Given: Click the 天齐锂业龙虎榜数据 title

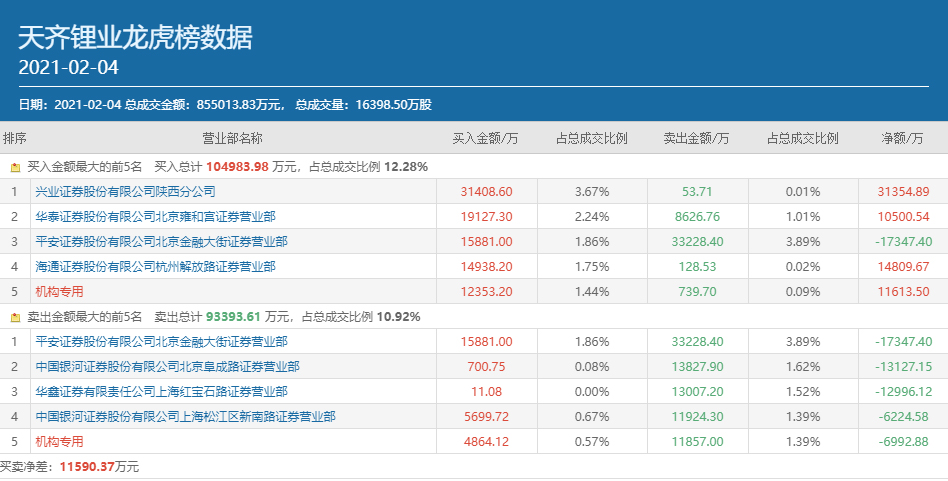Looking at the screenshot, I should click(x=135, y=37).
